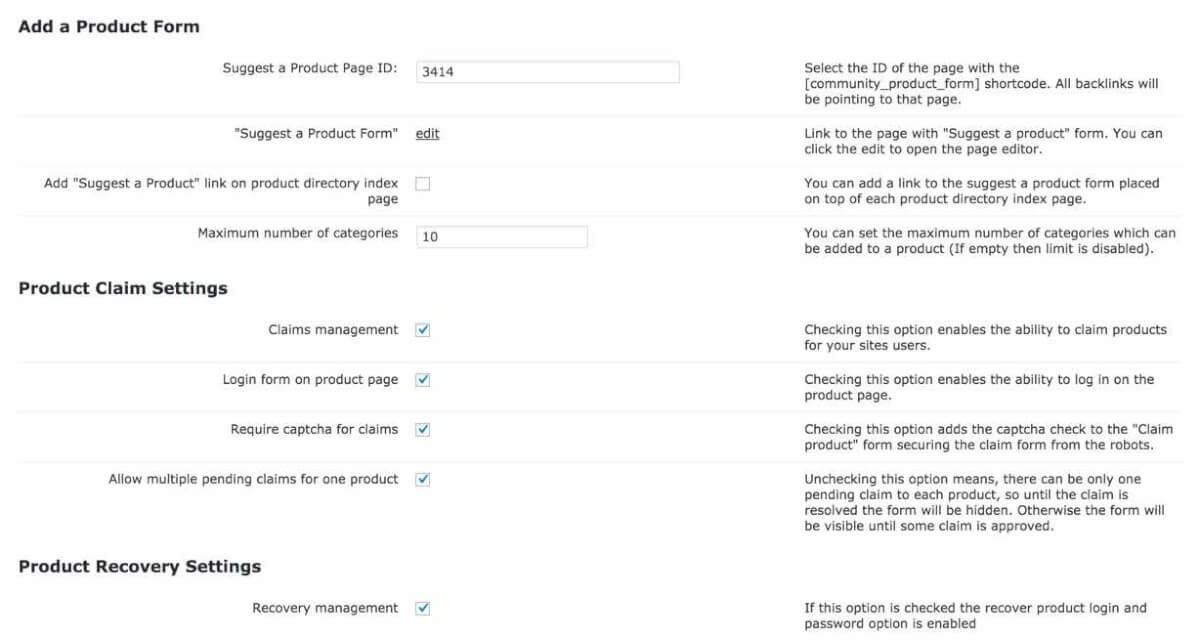
Task: Click the "Suggest a Product Page ID:" label text
Action: point(310,69)
